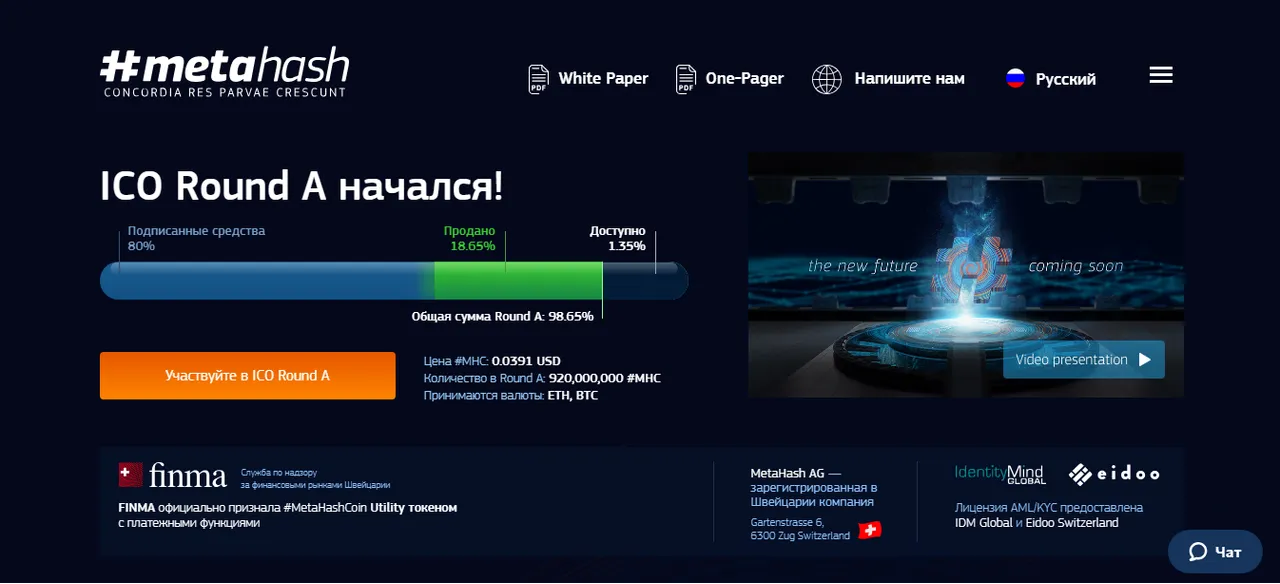The height and width of the screenshot is (584, 1280).
Task: Click Служба по надзору caption
Action: (x=315, y=478)
